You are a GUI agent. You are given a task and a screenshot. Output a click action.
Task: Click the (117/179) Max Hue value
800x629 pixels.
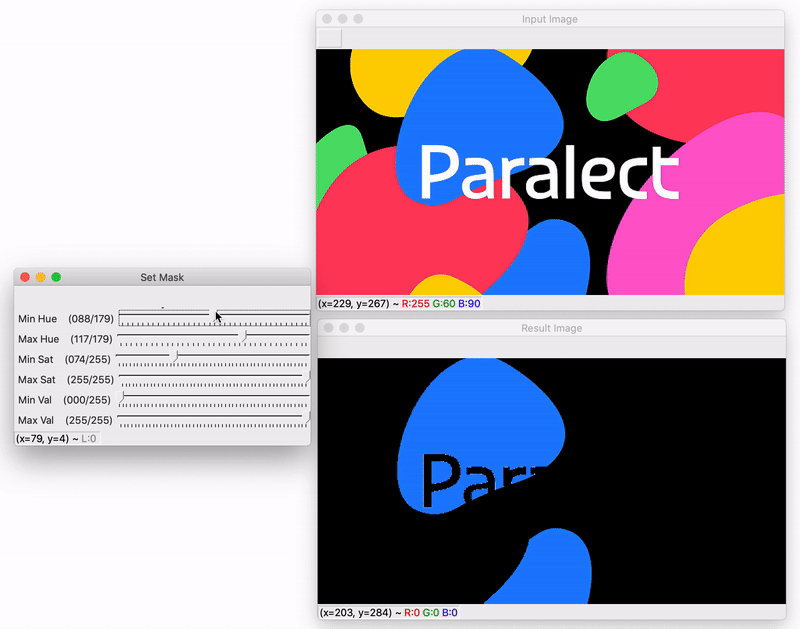91,339
